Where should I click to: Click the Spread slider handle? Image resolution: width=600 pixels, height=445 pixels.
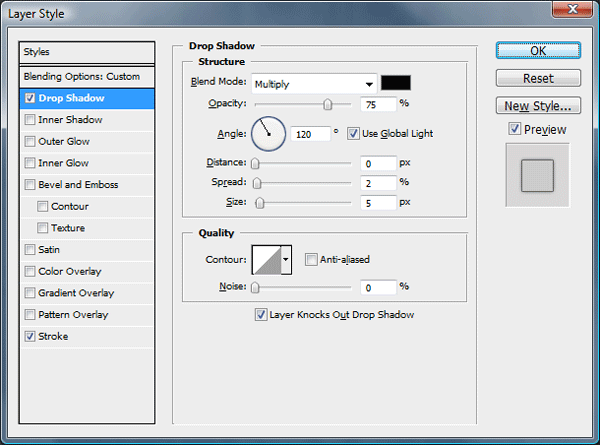[257, 183]
